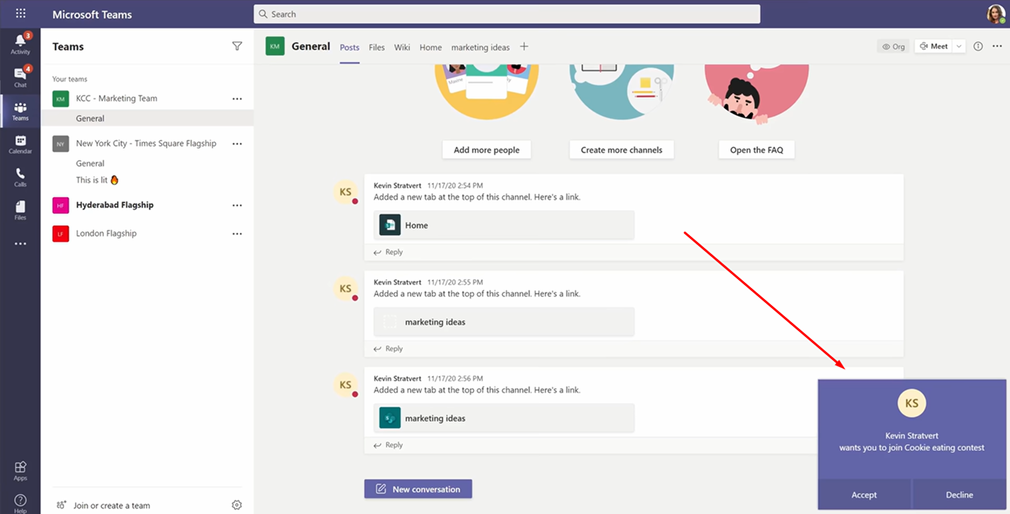1010x514 pixels.
Task: Open the app launcher waffle icon
Action: point(21,14)
